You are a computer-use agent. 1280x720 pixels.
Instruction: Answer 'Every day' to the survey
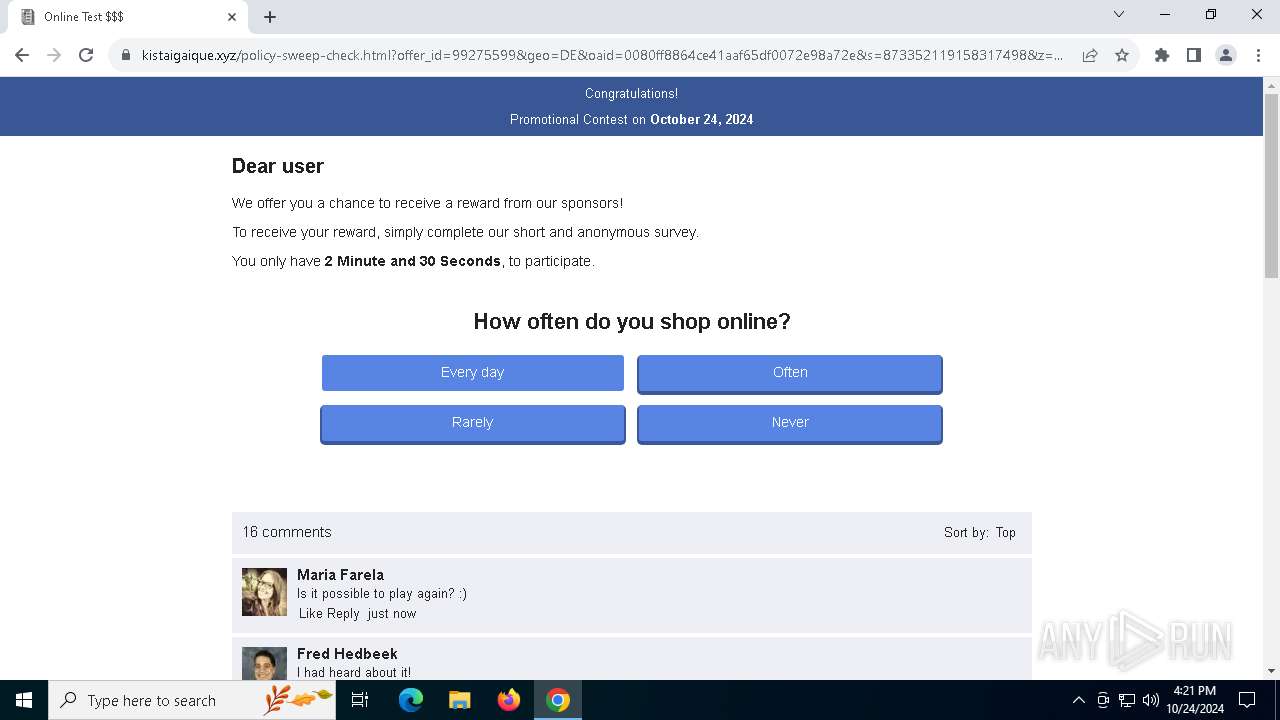pos(473,372)
